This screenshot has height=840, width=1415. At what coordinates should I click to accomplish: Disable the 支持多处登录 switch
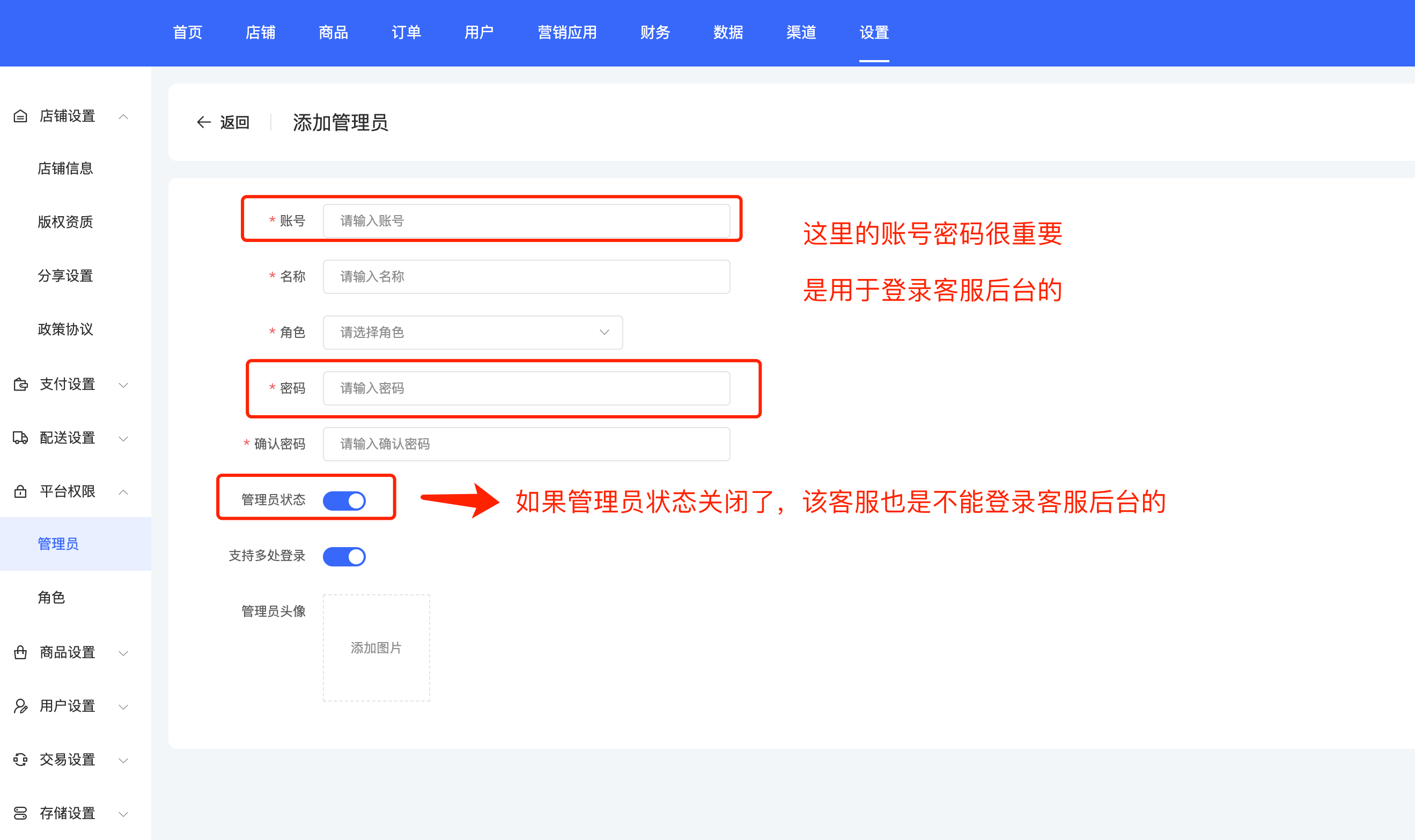[344, 556]
